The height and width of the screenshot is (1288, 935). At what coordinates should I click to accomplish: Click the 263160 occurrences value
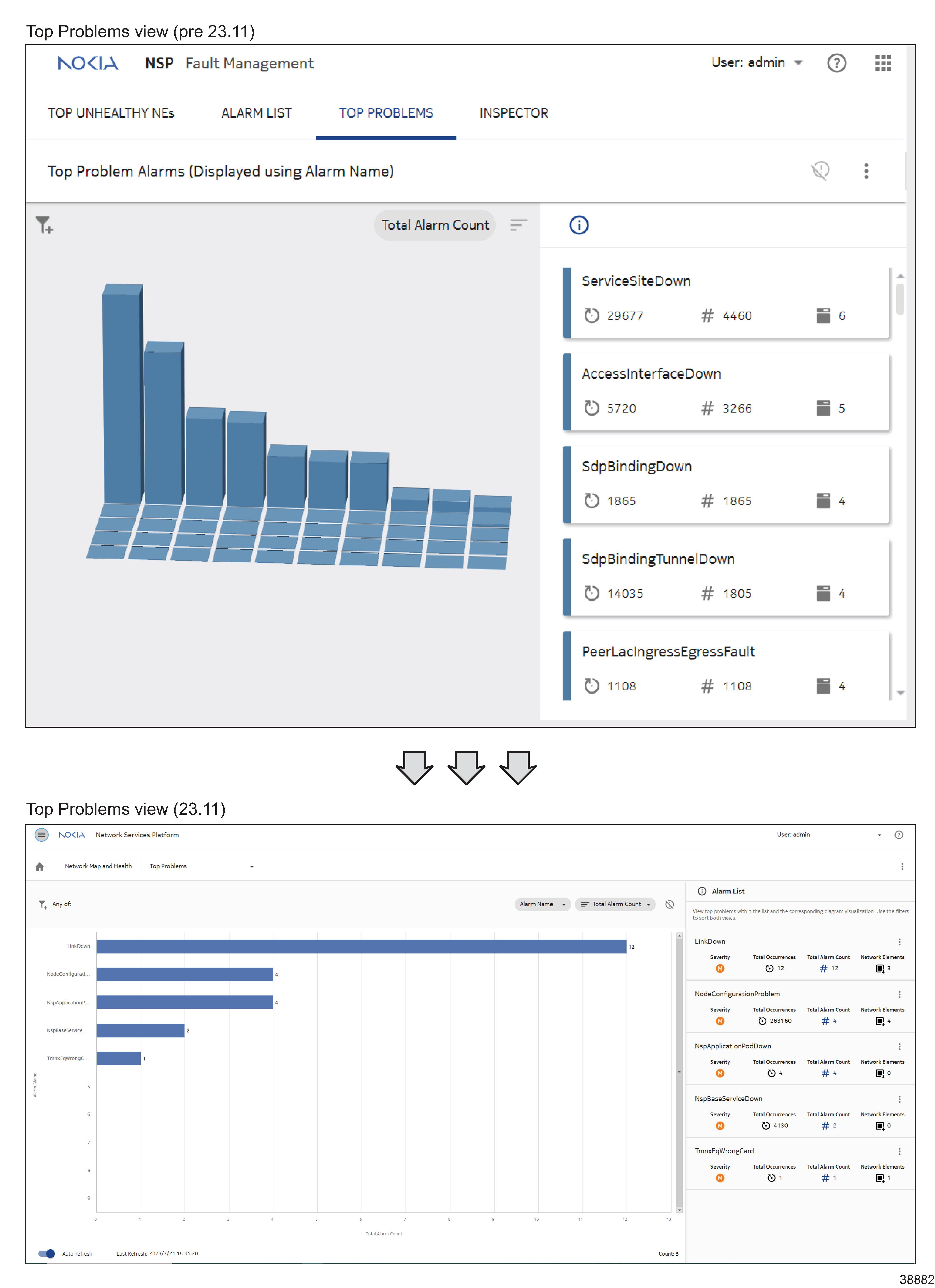tap(781, 1021)
